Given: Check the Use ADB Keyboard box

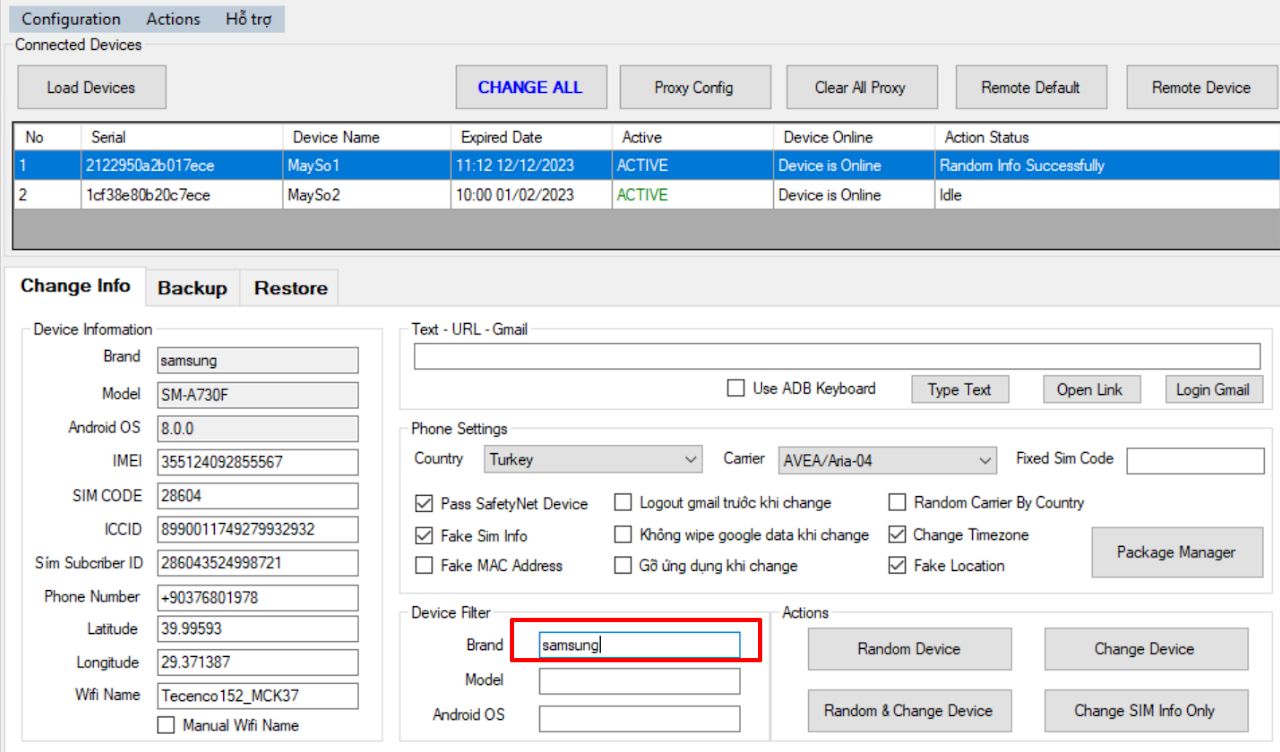Looking at the screenshot, I should 736,388.
